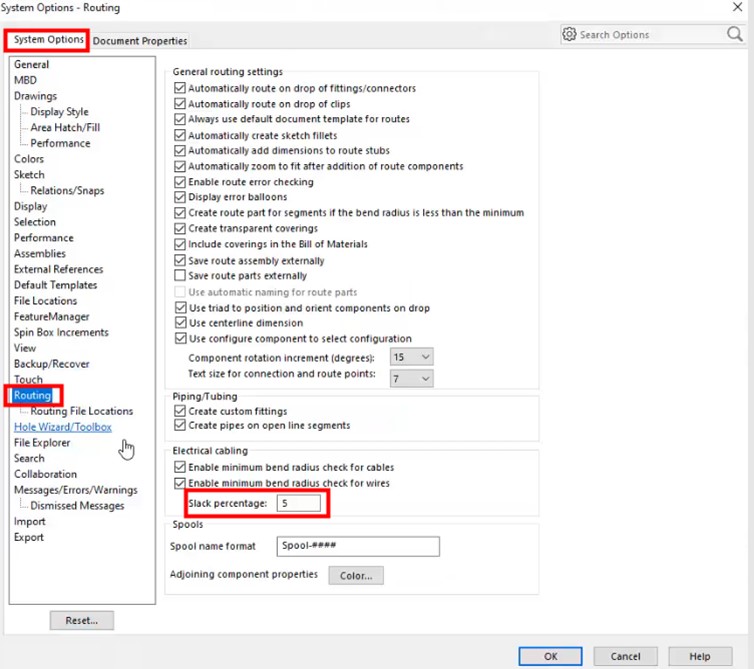The image size is (754, 669).
Task: Open Routing File Locations sub-item
Action: 81,411
